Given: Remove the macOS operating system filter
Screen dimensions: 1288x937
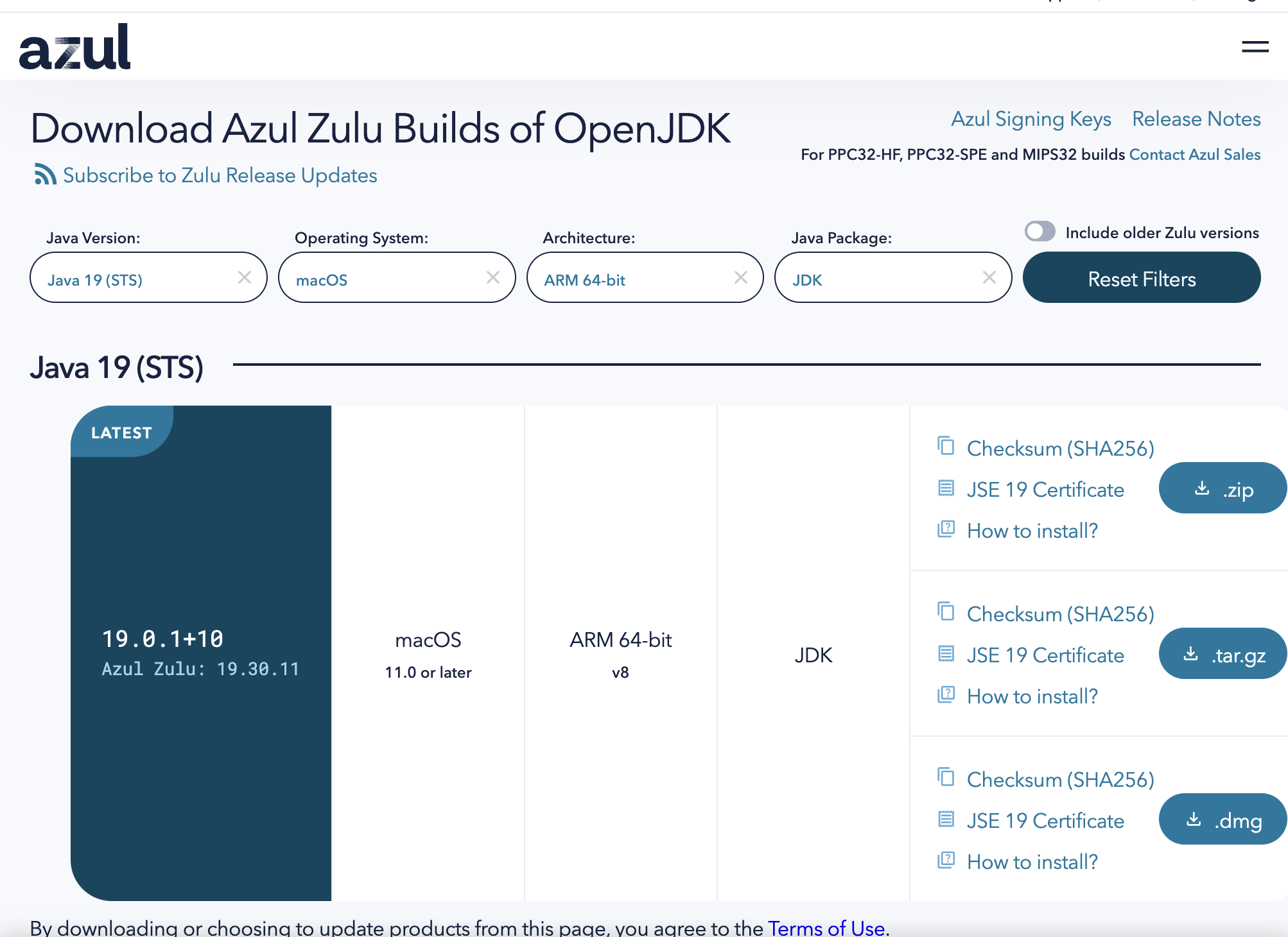Looking at the screenshot, I should (x=492, y=278).
